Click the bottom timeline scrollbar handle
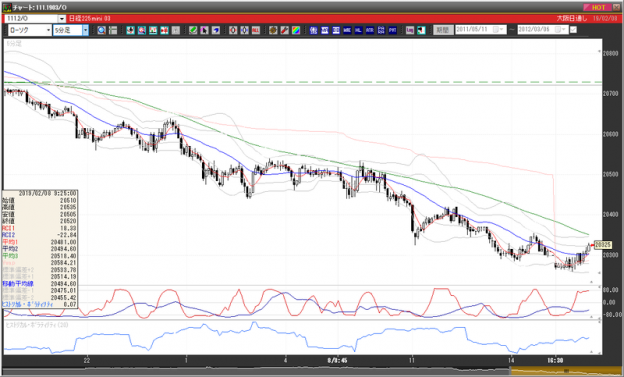 pyautogui.click(x=564, y=372)
